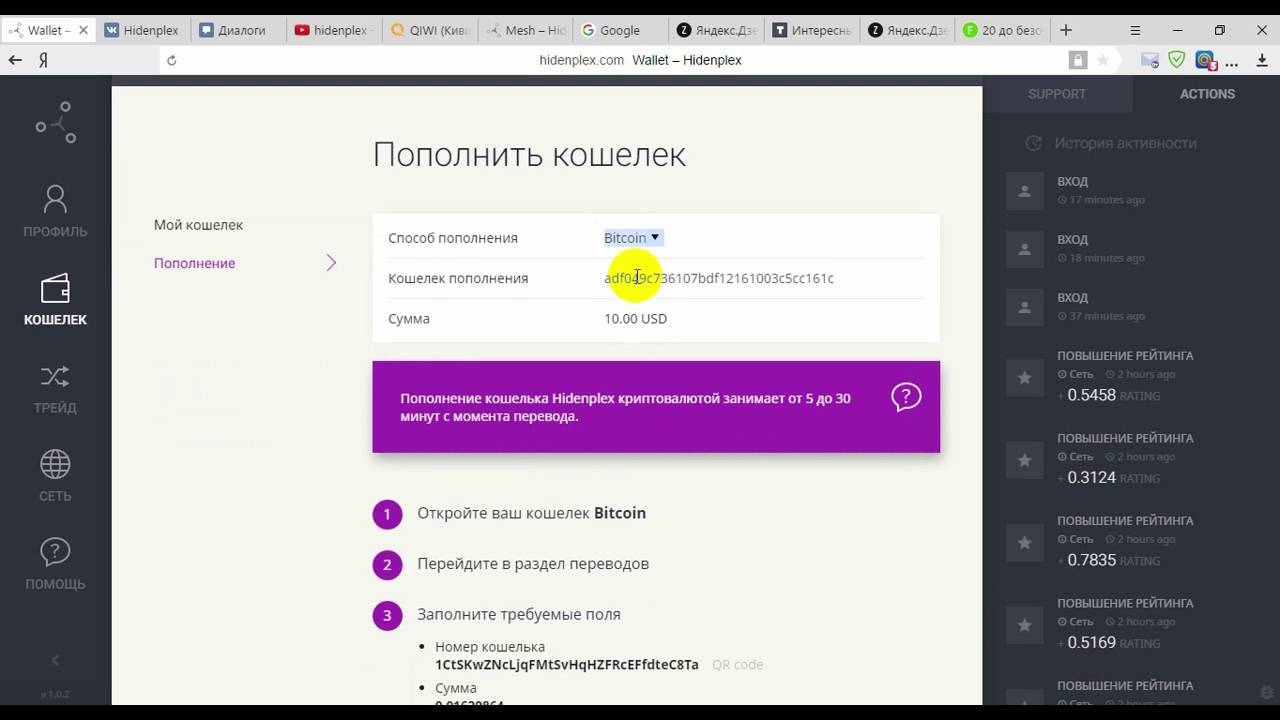Click step 3 Заполните требуемые поля
The image size is (1280, 720).
point(519,614)
